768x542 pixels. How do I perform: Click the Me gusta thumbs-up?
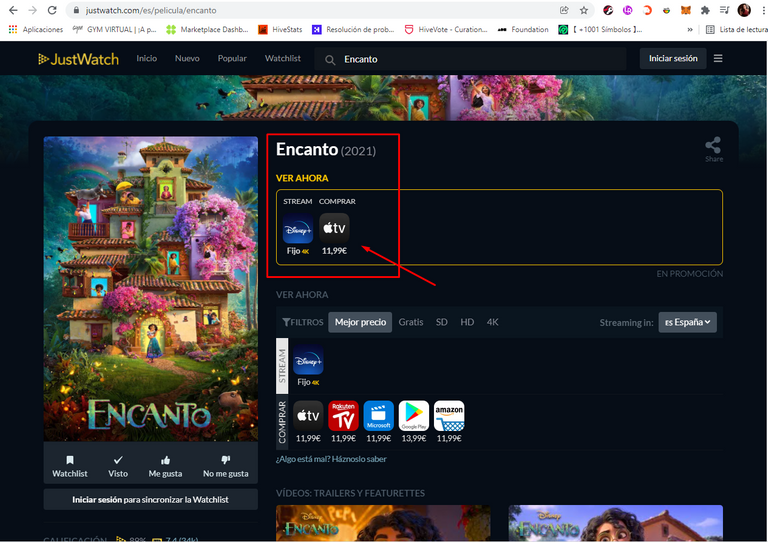166,460
